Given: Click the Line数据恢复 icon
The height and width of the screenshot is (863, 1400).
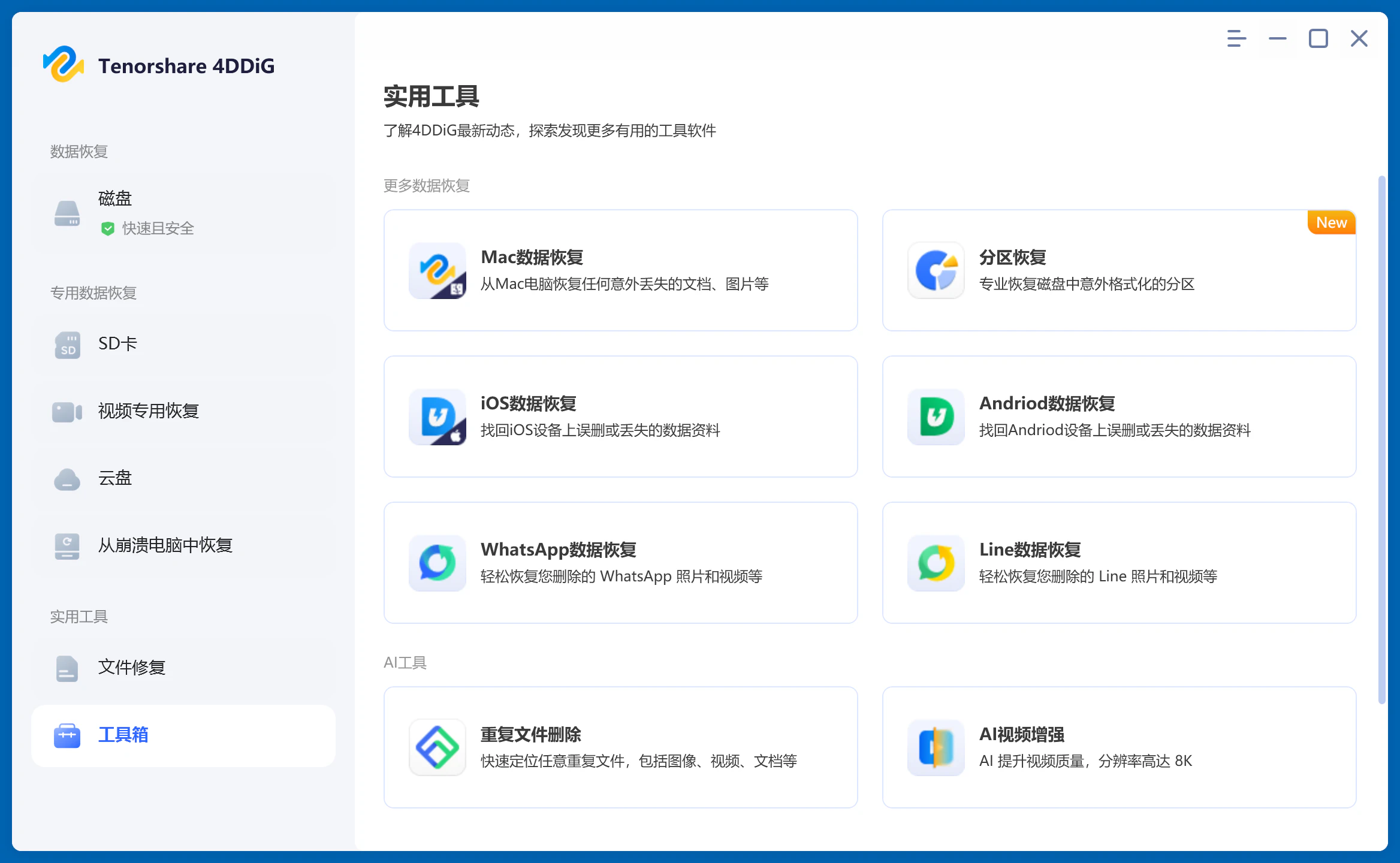Looking at the screenshot, I should 936,563.
